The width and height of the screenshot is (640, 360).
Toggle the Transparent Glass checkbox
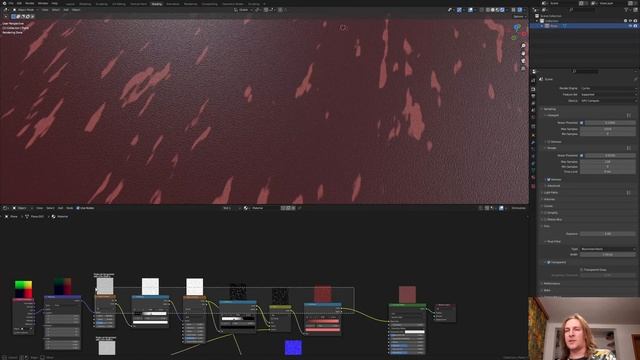[x=582, y=270]
